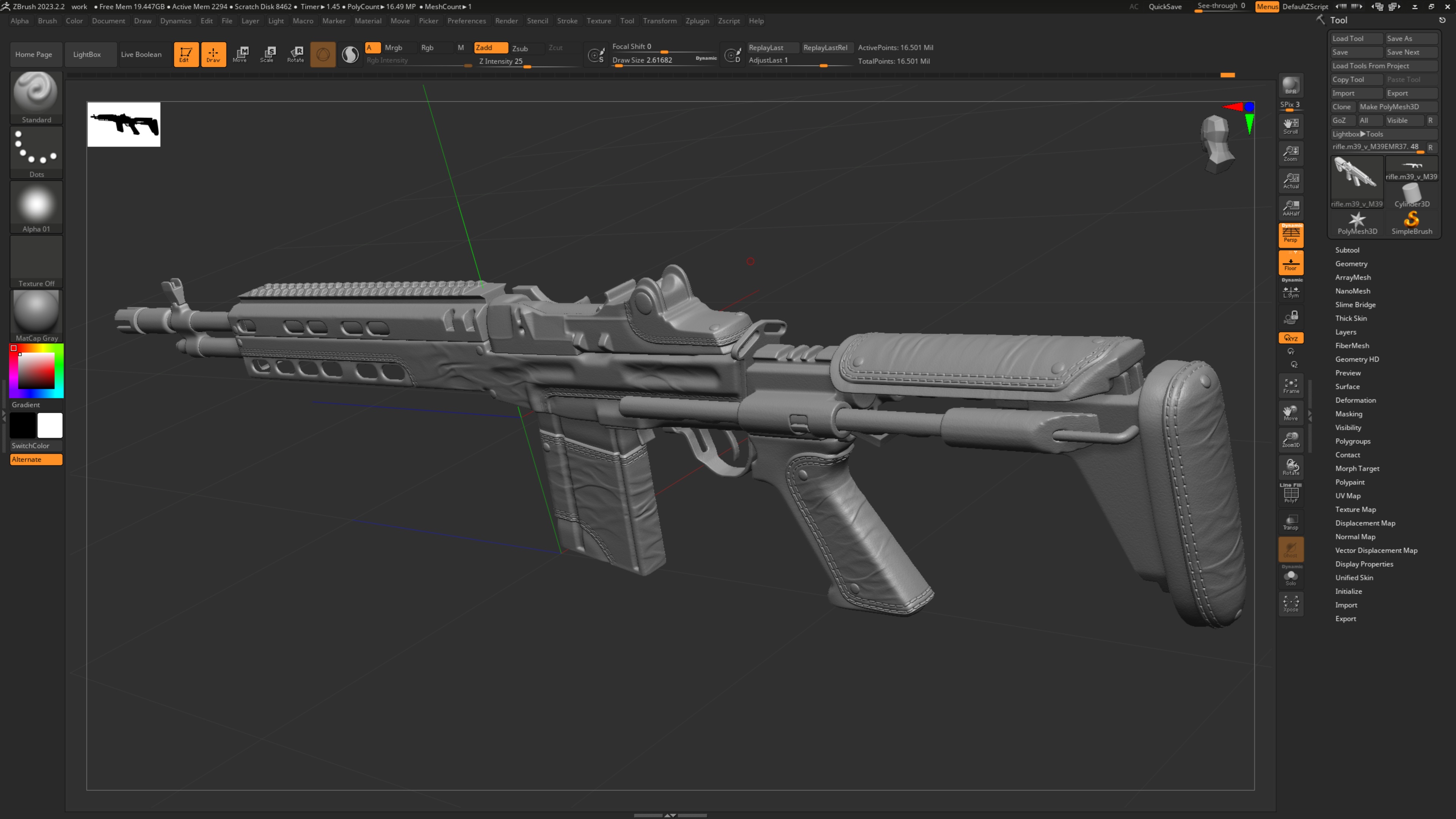Click the rifle silhouette reference thumbnail
Image resolution: width=1456 pixels, height=819 pixels.
pyautogui.click(x=124, y=124)
